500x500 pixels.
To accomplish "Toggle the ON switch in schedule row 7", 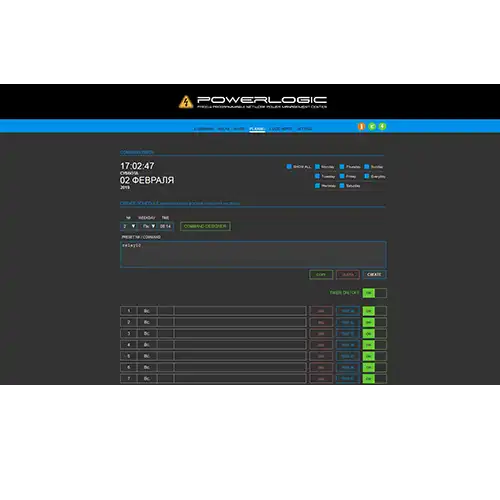I will (375, 379).
